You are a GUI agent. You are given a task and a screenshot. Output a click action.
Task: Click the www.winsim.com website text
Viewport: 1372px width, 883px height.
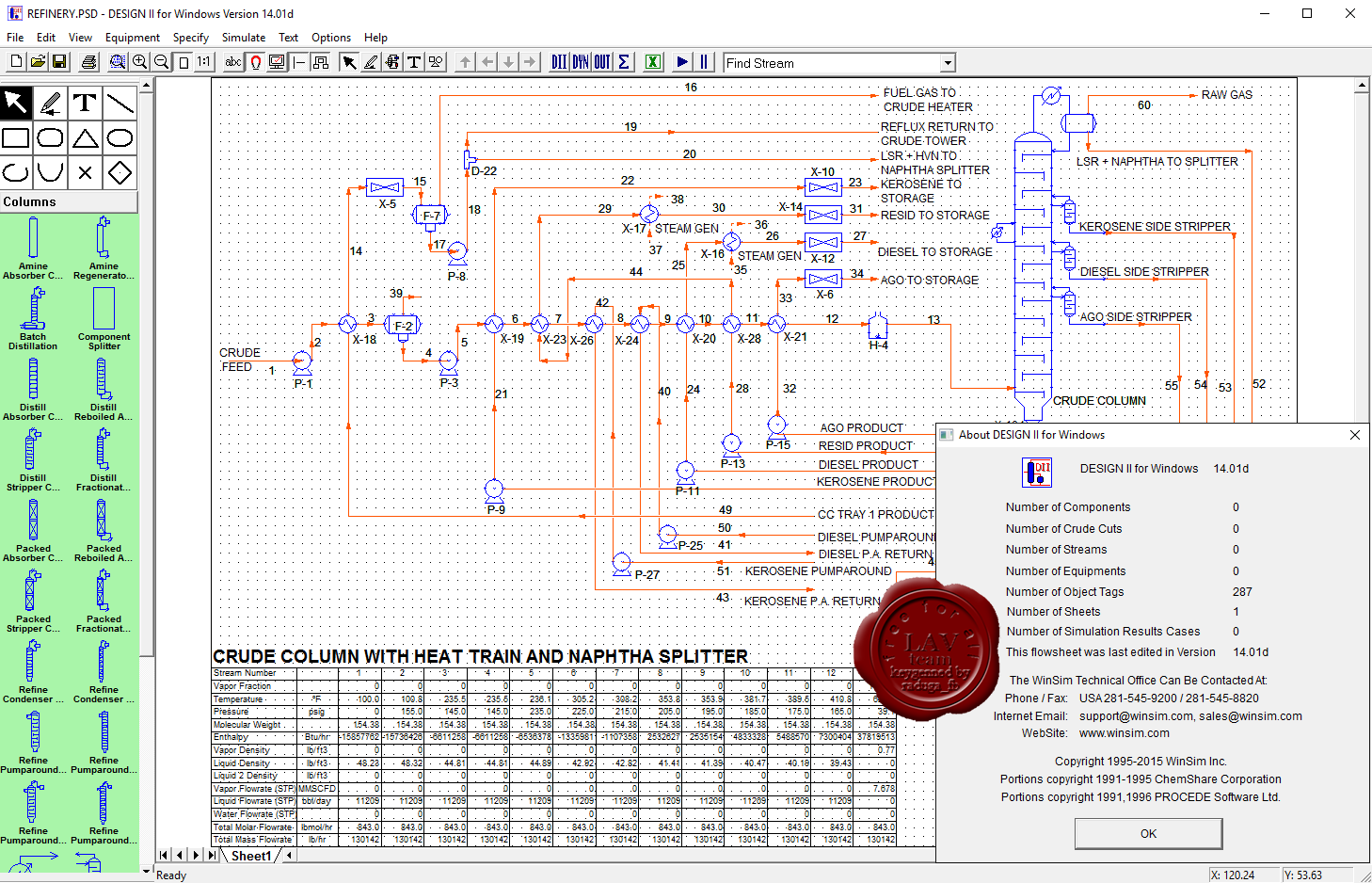click(x=1124, y=733)
